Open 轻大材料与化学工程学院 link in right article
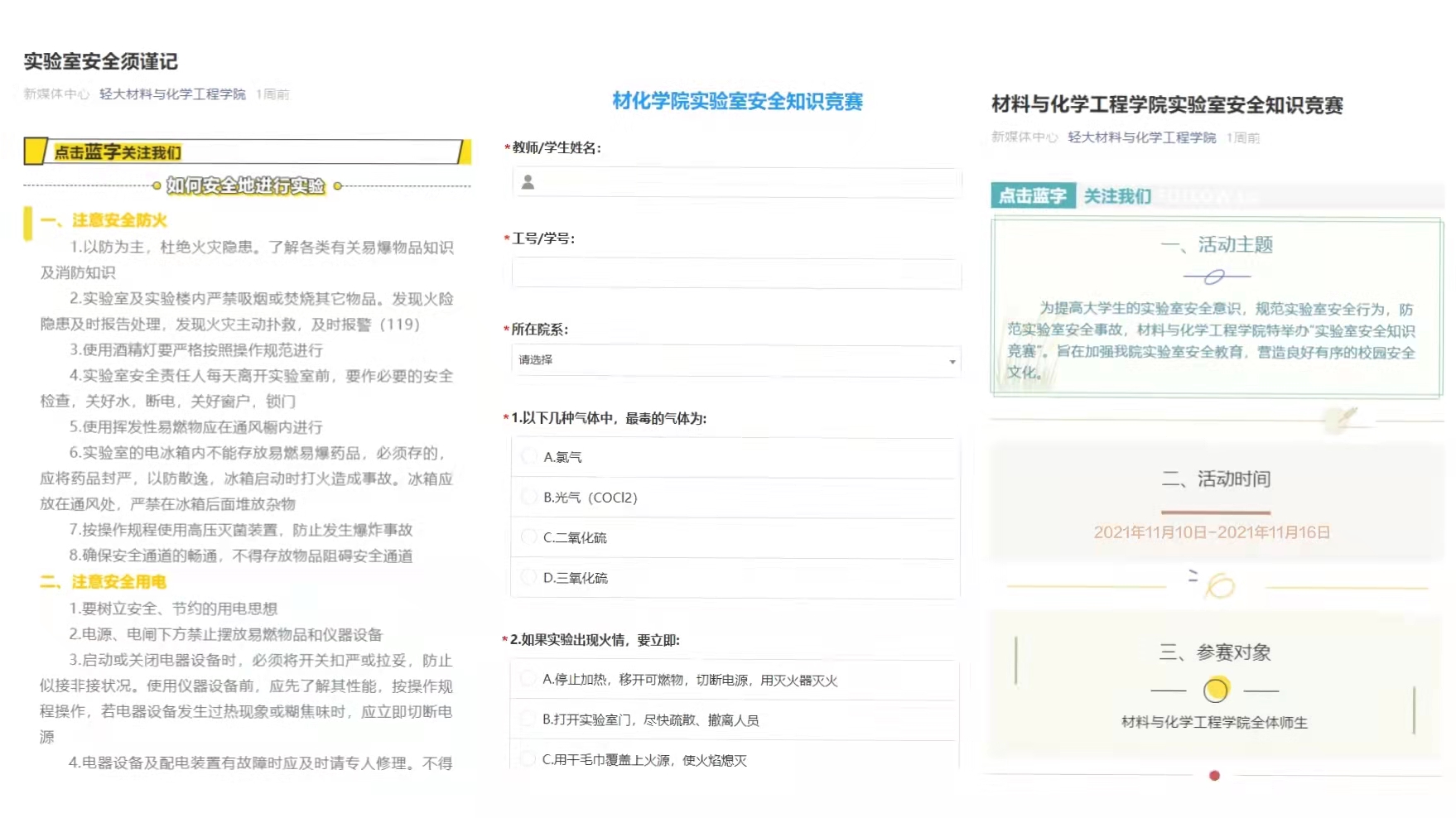The height and width of the screenshot is (818, 1456). tap(1141, 137)
